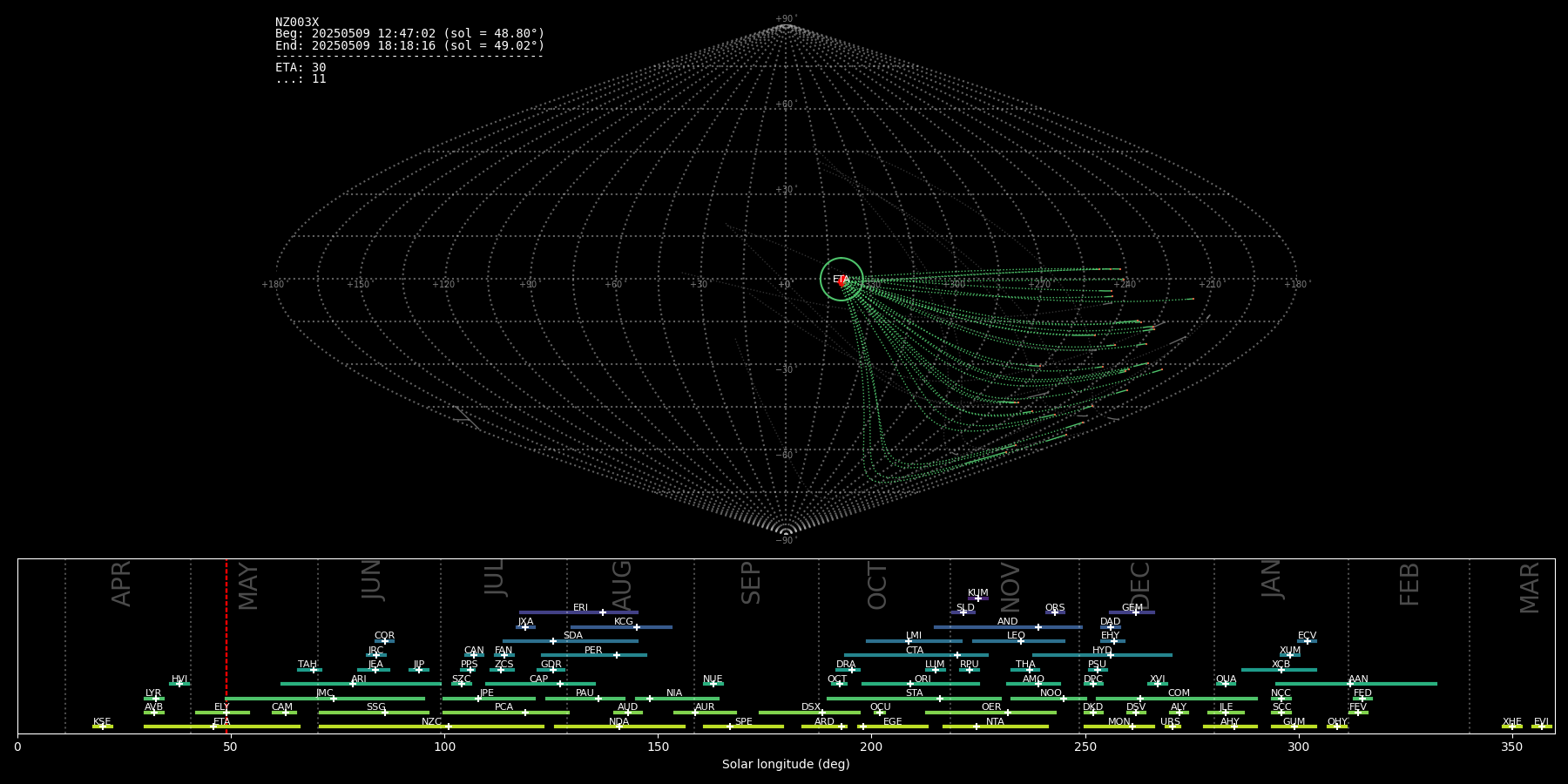
Task: Click the ETA radiant circle on sky map
Action: tap(841, 280)
